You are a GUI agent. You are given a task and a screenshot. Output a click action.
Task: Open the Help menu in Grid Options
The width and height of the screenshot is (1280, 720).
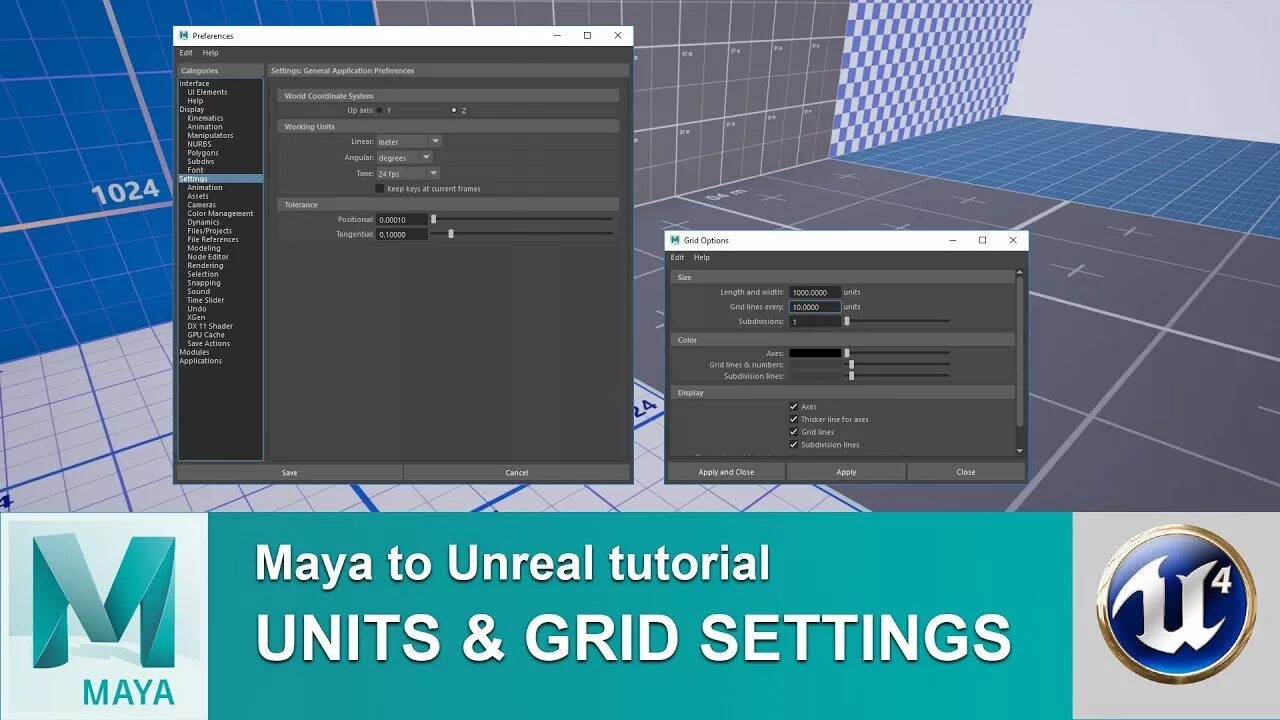point(702,257)
